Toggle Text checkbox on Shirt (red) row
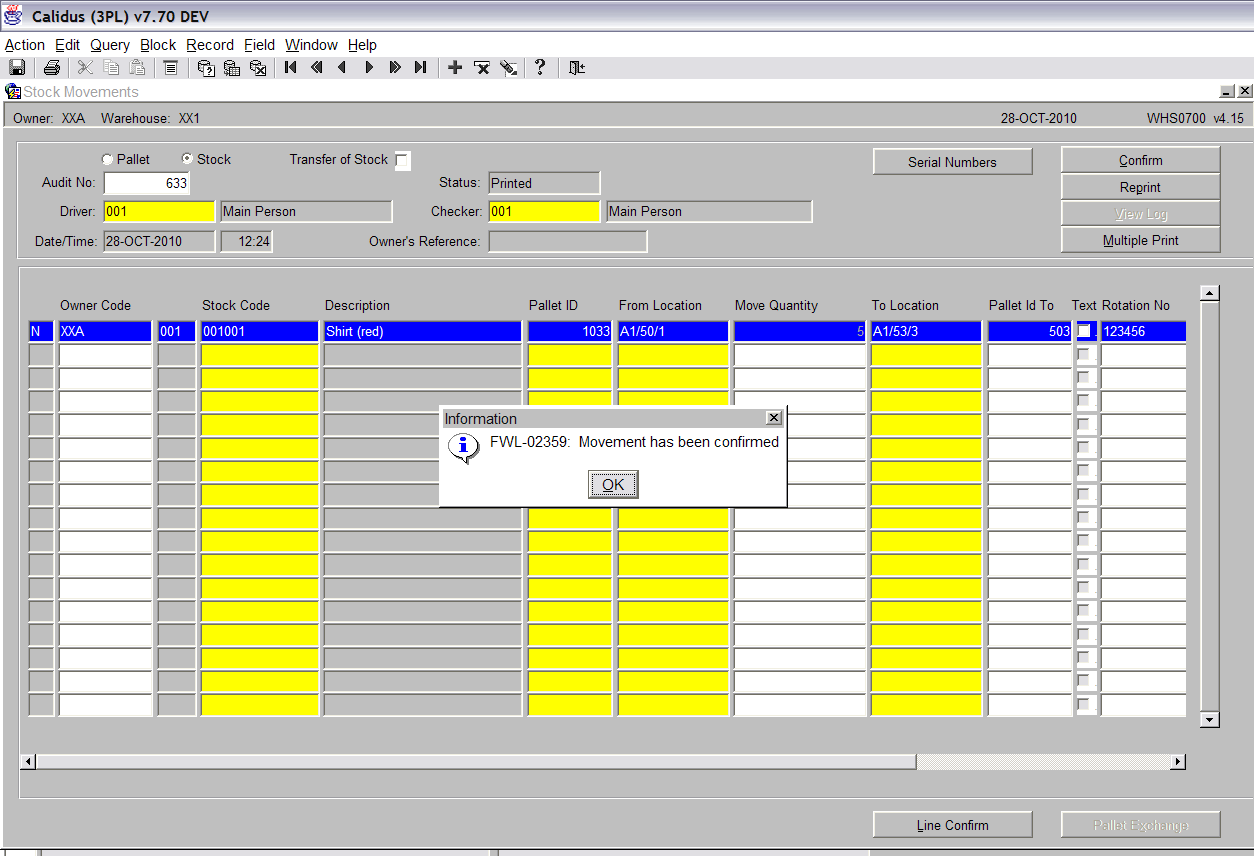This screenshot has width=1254, height=856. (x=1084, y=332)
